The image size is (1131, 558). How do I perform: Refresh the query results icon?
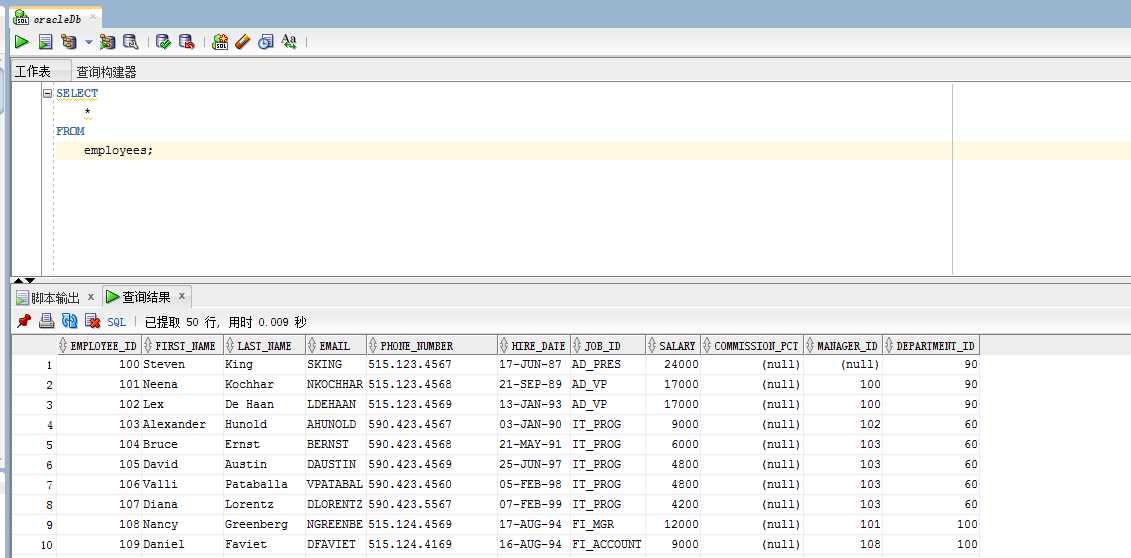[69, 322]
